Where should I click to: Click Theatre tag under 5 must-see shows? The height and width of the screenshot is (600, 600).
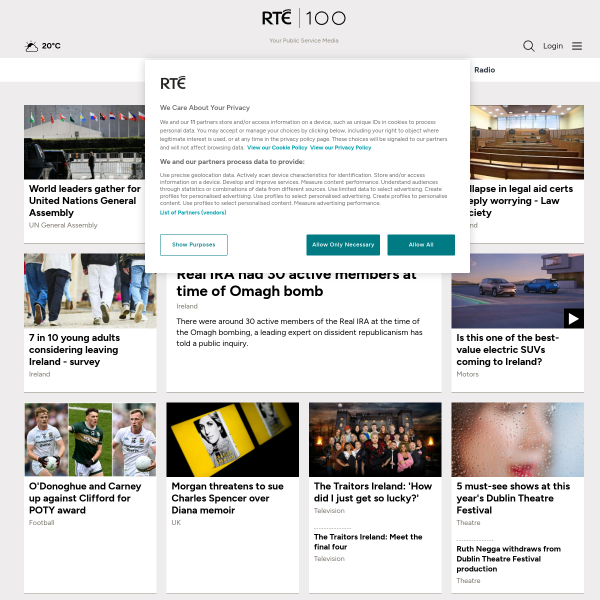click(468, 523)
